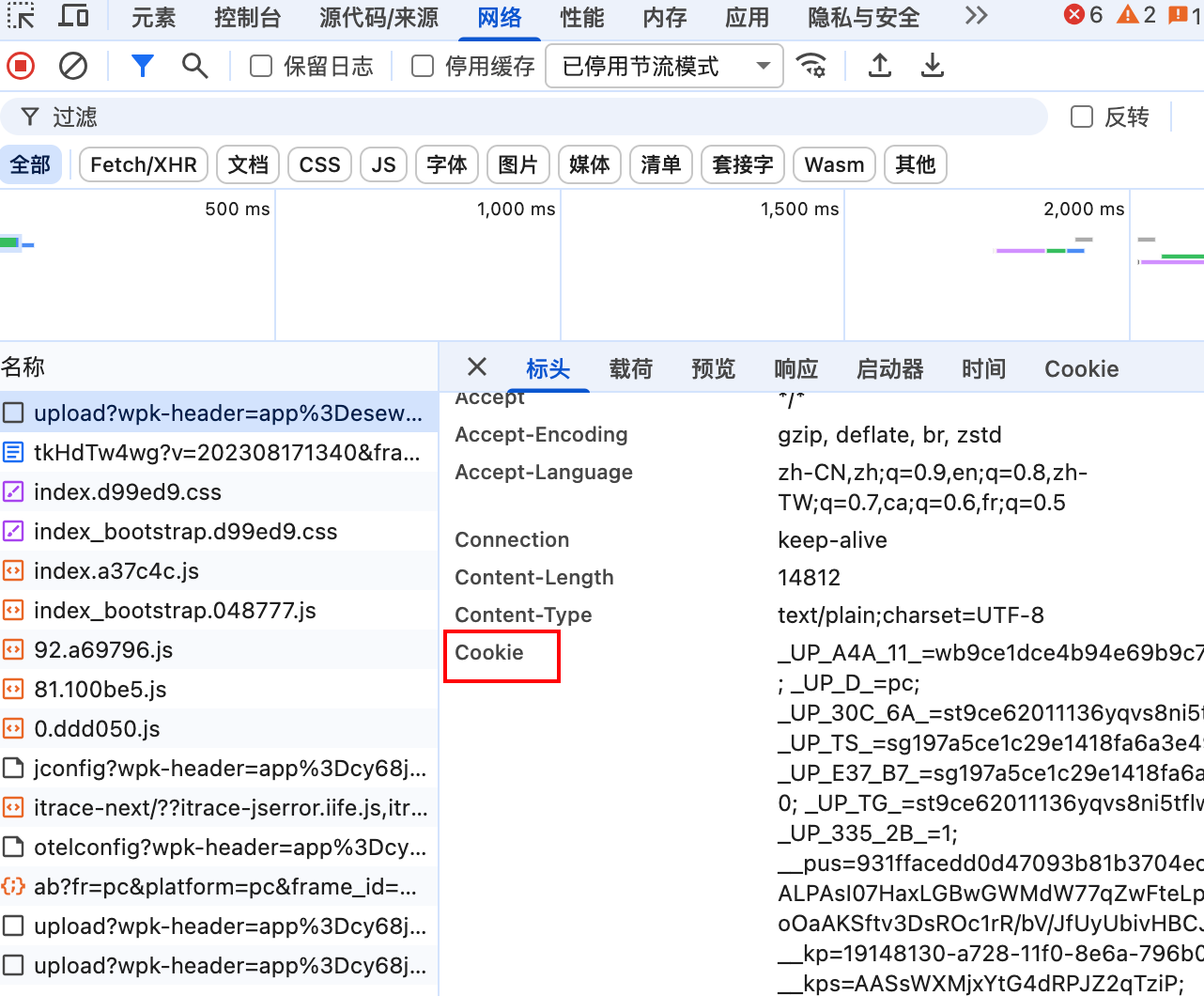Enable the 停用缓存 checkbox

tap(423, 66)
